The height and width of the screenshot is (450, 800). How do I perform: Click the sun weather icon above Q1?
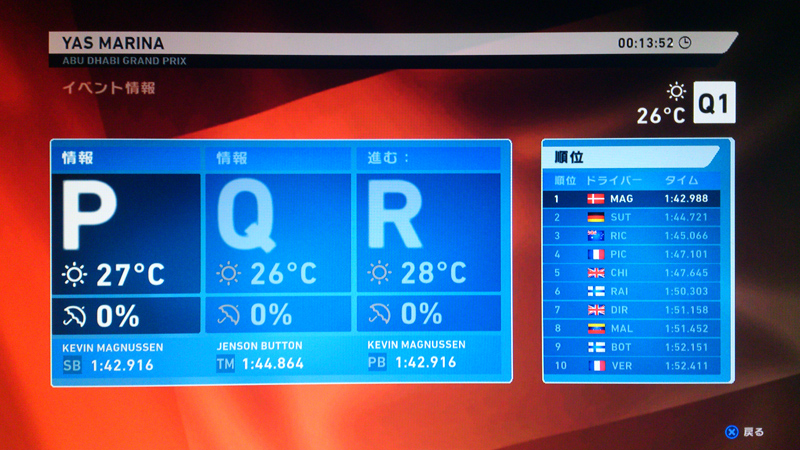[676, 91]
